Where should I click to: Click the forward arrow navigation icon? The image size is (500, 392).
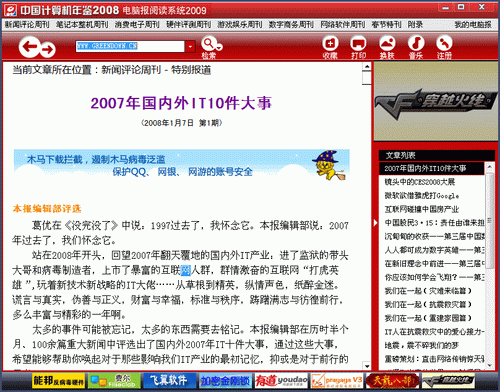pyautogui.click(x=48, y=50)
